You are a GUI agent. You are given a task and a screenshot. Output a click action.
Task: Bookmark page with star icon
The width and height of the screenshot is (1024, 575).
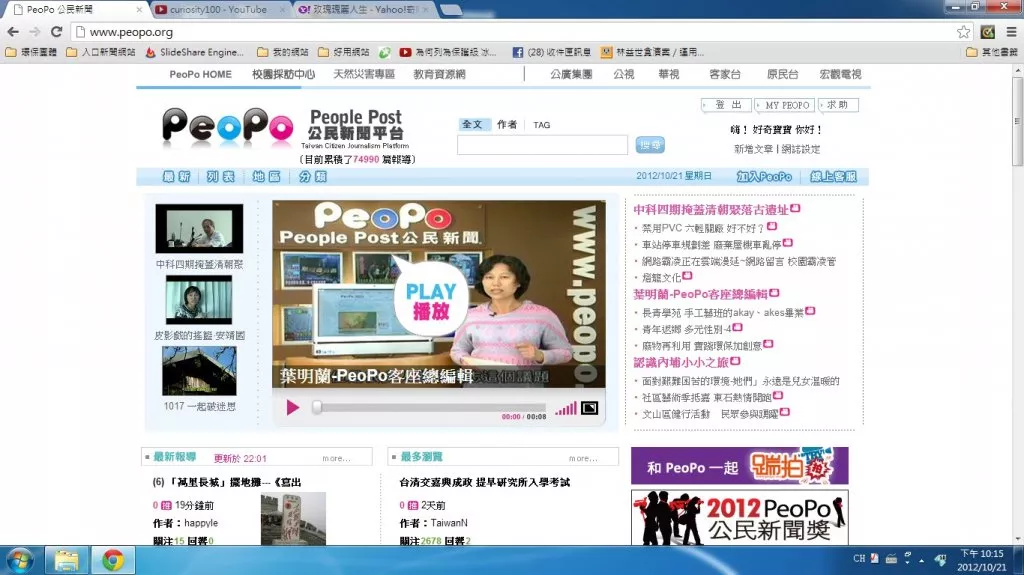(963, 32)
